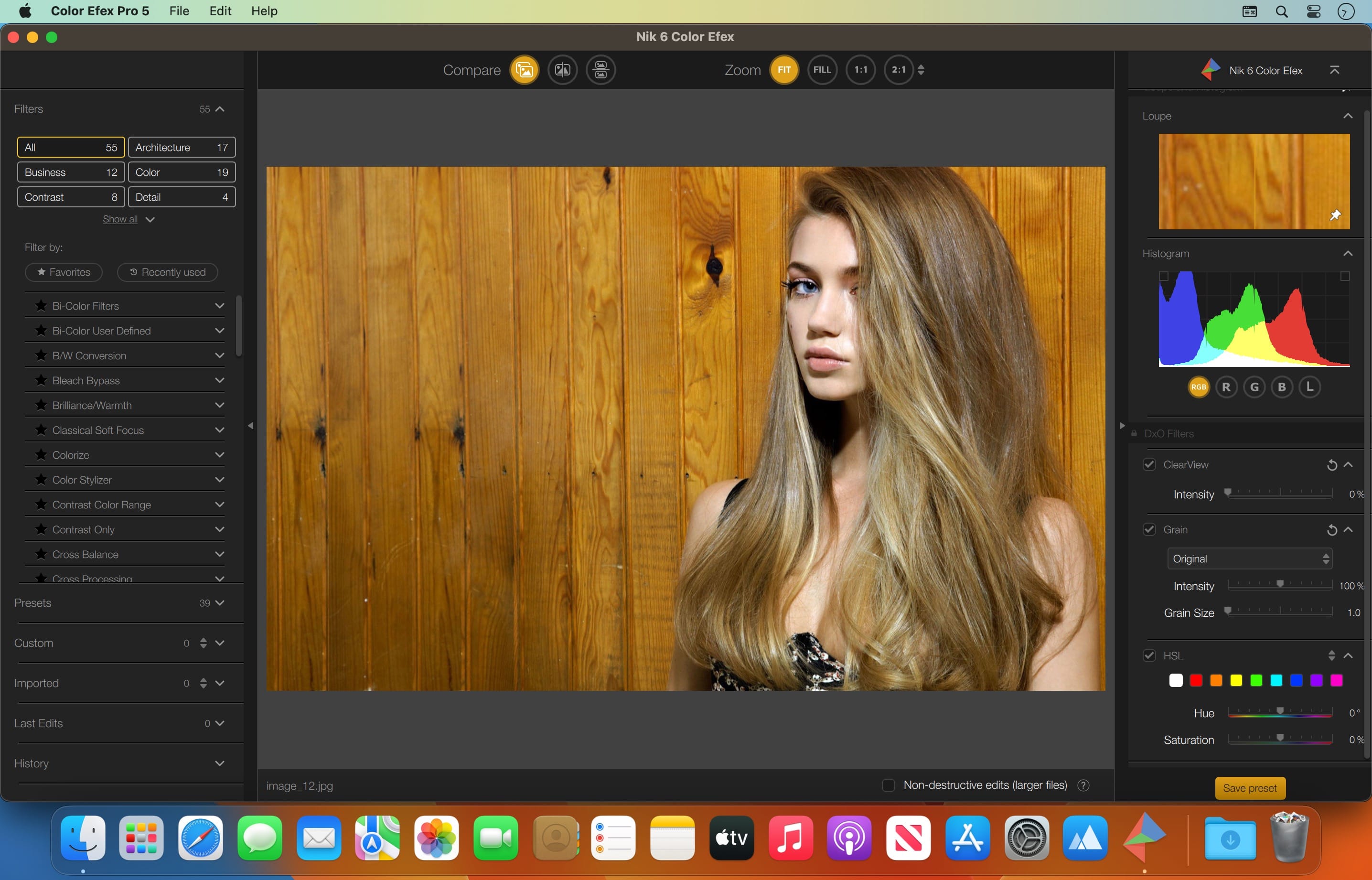Open Photos app in the Dock
This screenshot has width=1372, height=880.
coord(437,837)
